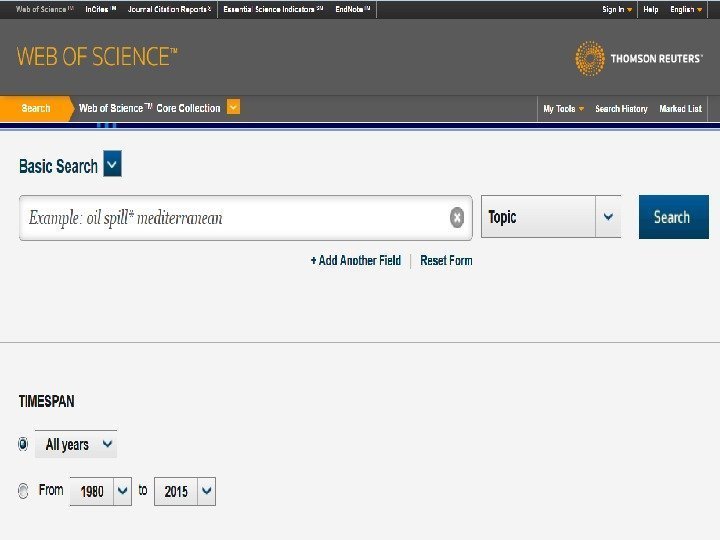Click the Web of Science logo title
Viewport: 720px width, 540px height.
click(97, 56)
